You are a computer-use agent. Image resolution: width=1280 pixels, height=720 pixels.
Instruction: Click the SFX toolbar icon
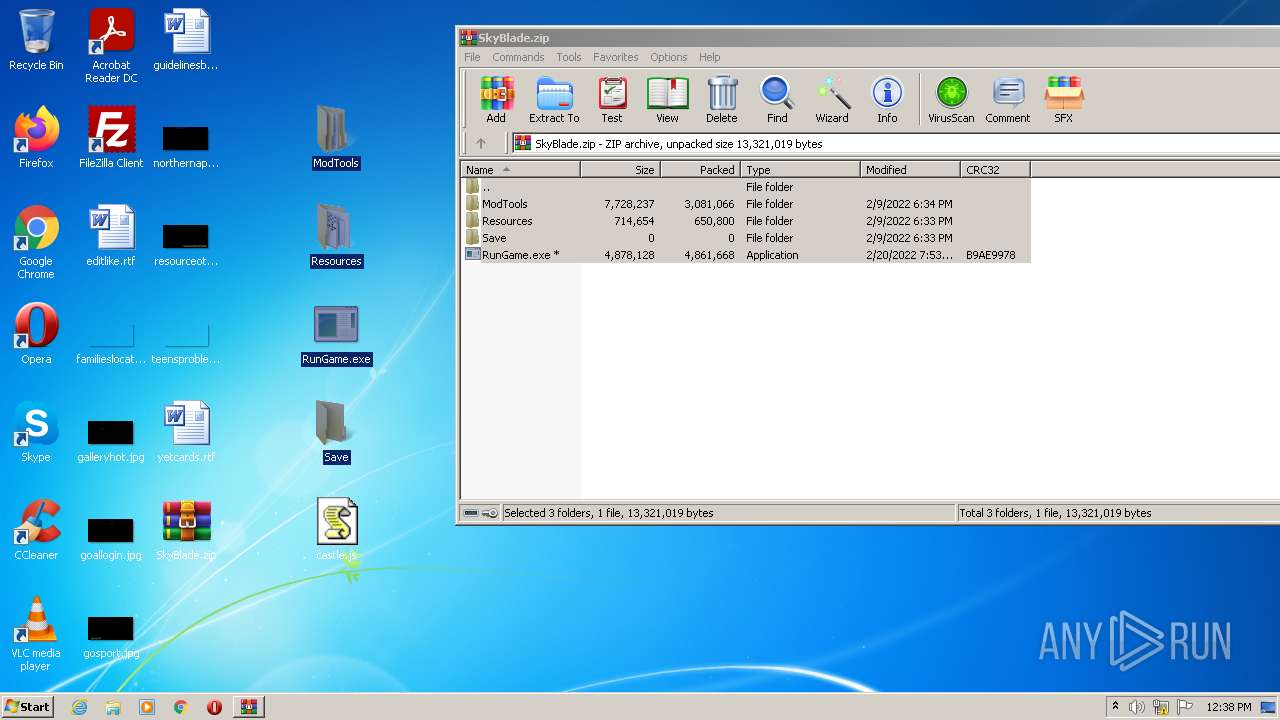[1063, 100]
